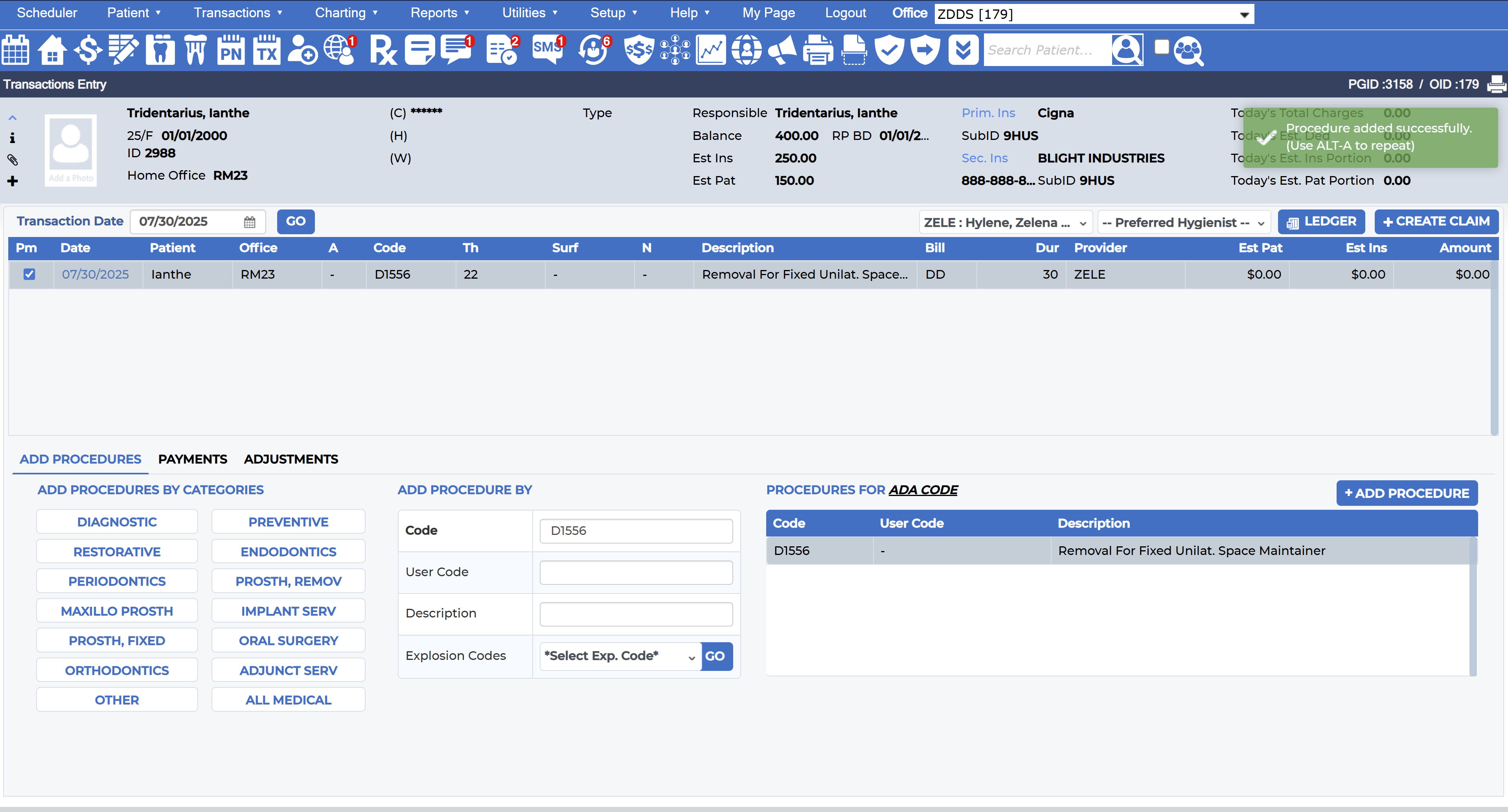Open the ZELE provider dropdown
This screenshot has height=812, width=1508.
pyautogui.click(x=1005, y=222)
